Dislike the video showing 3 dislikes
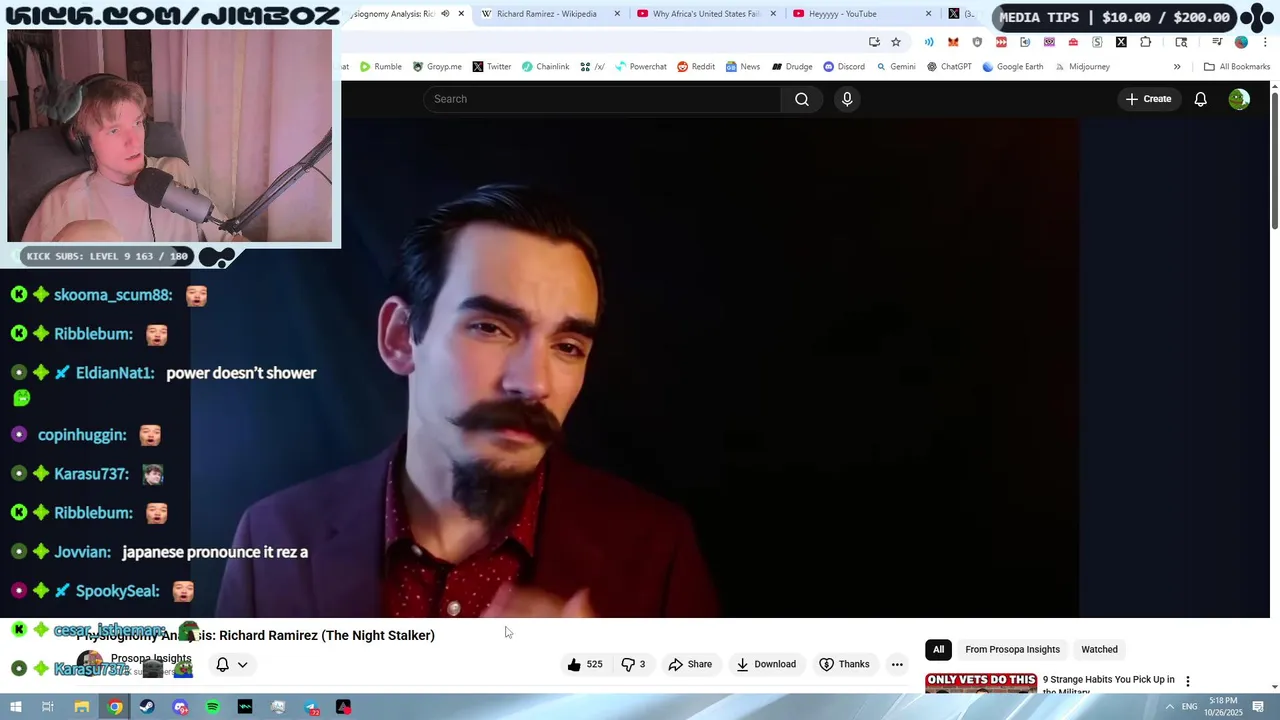The width and height of the screenshot is (1280, 720). pos(632,664)
